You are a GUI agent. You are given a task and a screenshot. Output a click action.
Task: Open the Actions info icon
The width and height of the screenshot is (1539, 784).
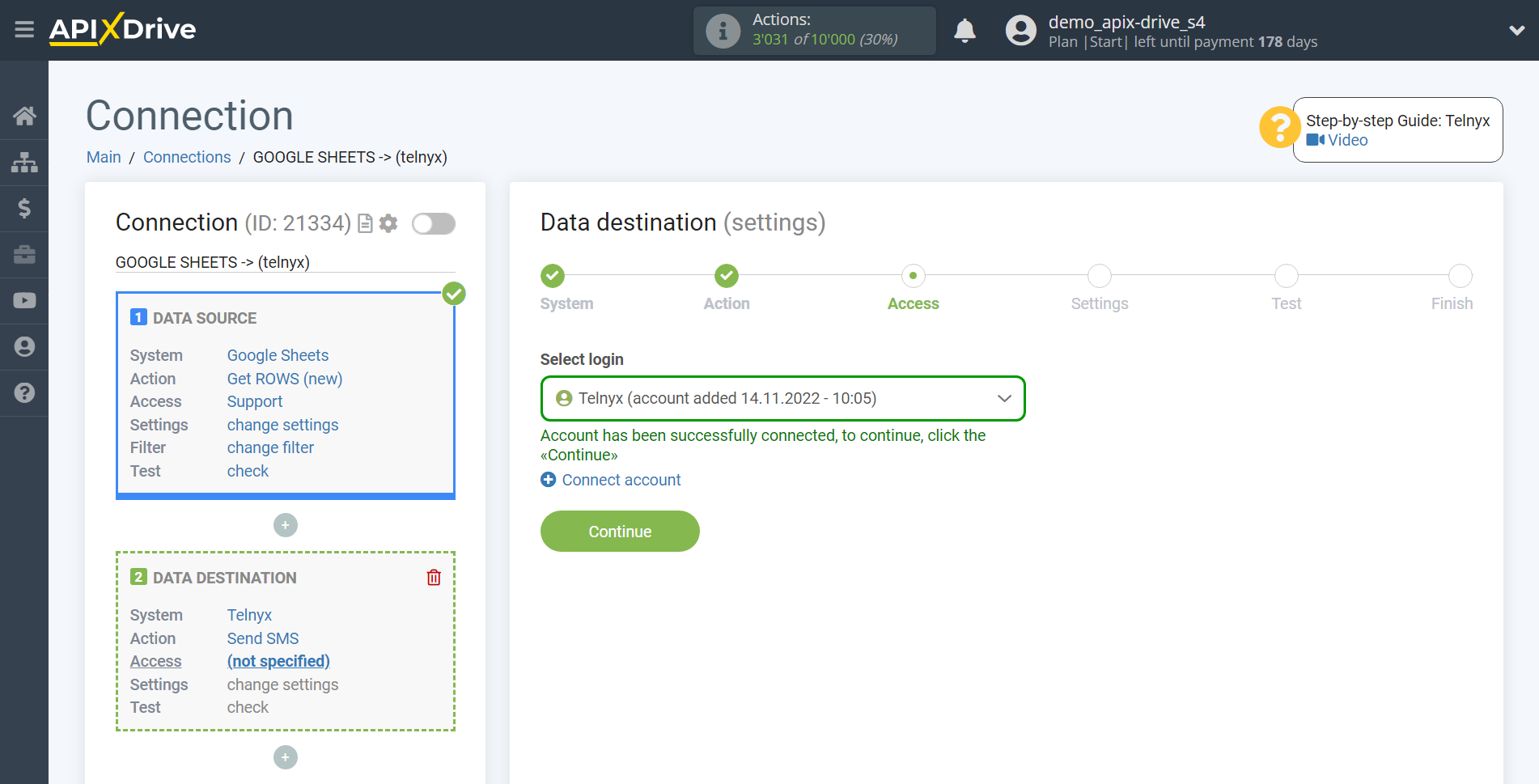coord(723,31)
